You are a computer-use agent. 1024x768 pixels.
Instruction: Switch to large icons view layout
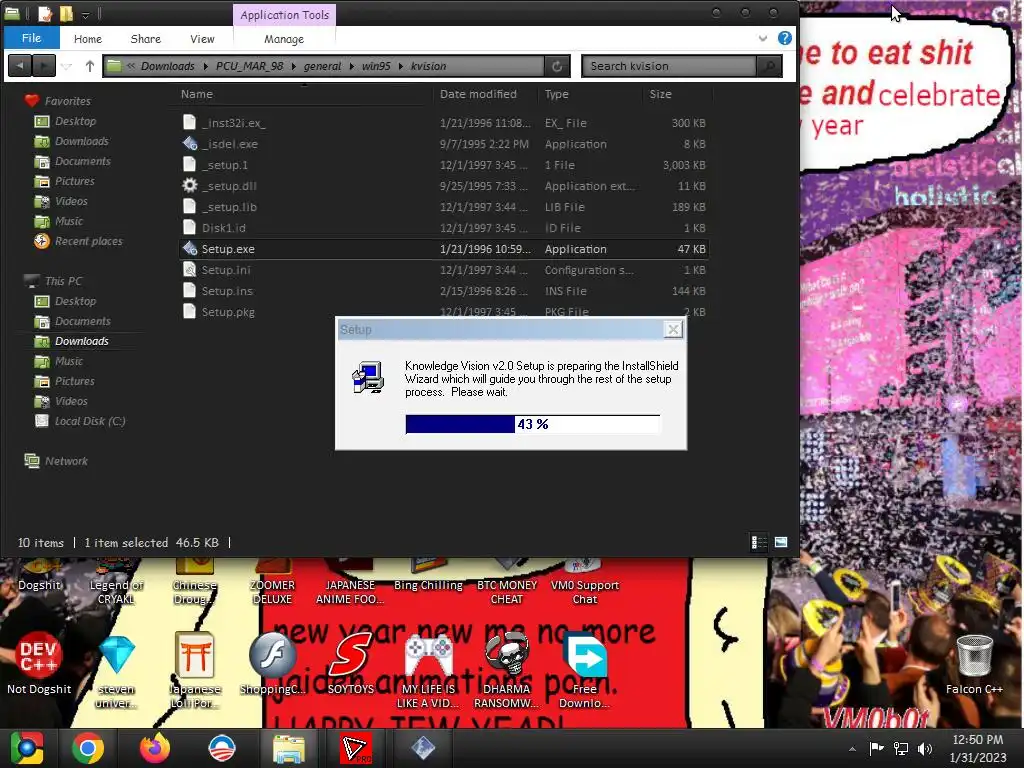780,542
